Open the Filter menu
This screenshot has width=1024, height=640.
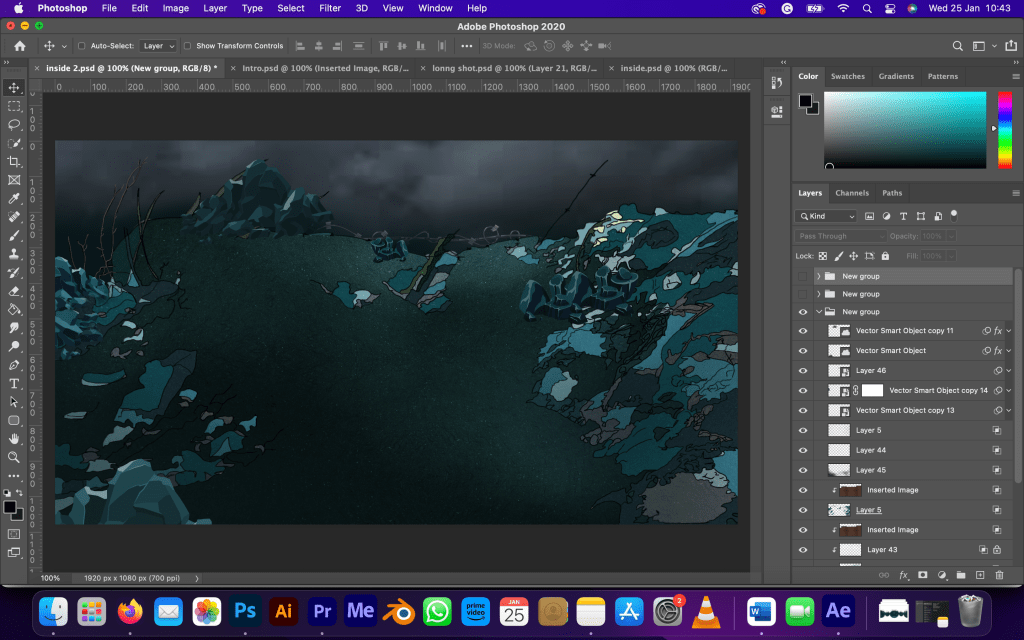coord(330,8)
